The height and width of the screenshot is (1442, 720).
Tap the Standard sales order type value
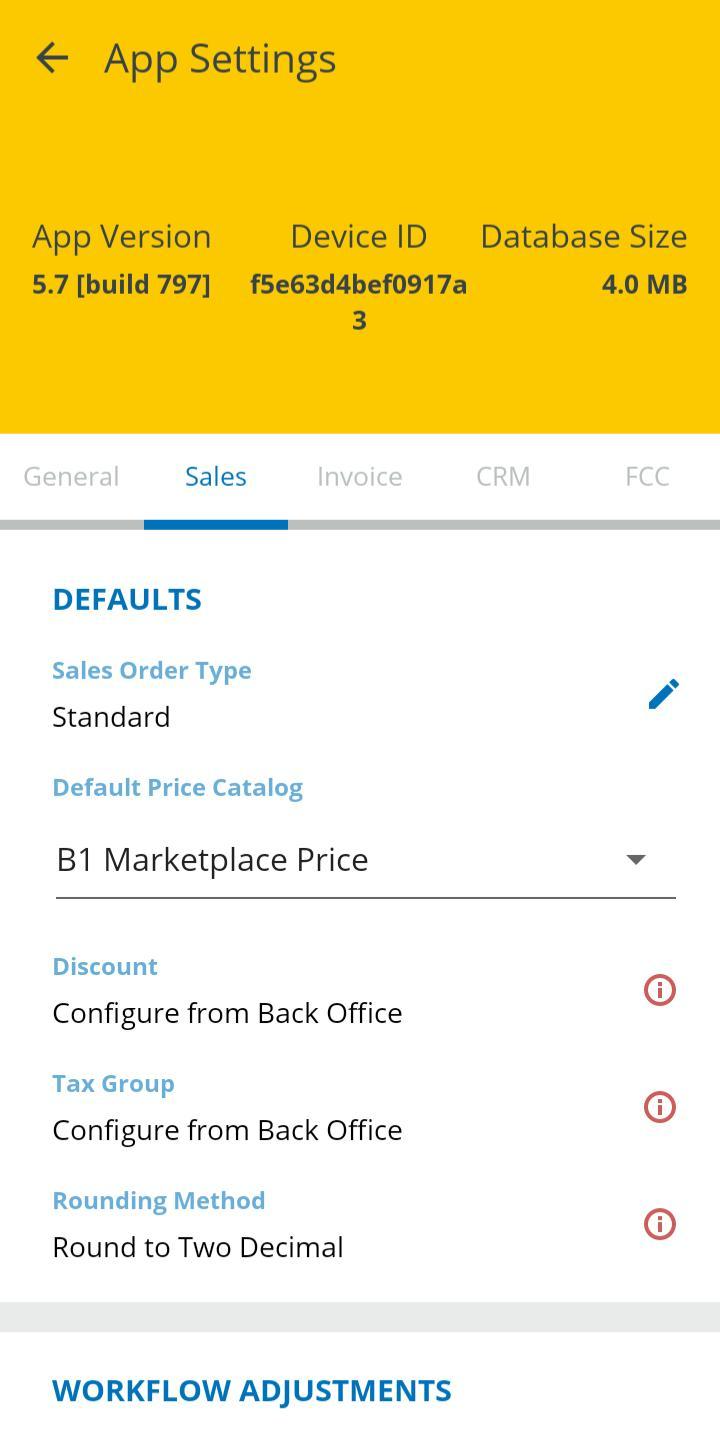(x=111, y=717)
